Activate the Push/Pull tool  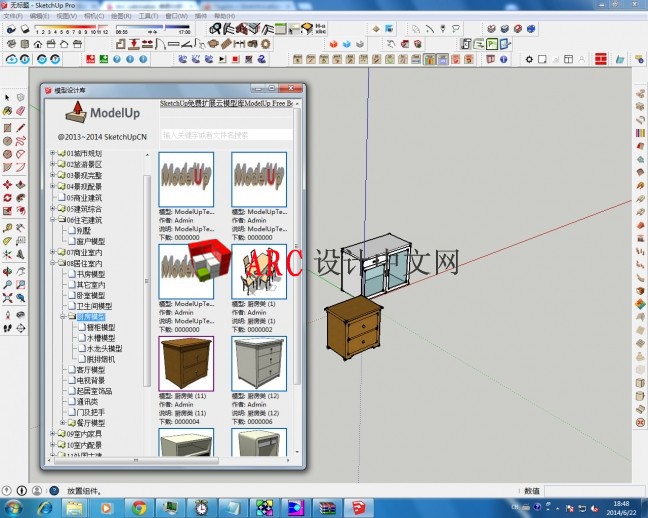pyautogui.click(x=20, y=184)
